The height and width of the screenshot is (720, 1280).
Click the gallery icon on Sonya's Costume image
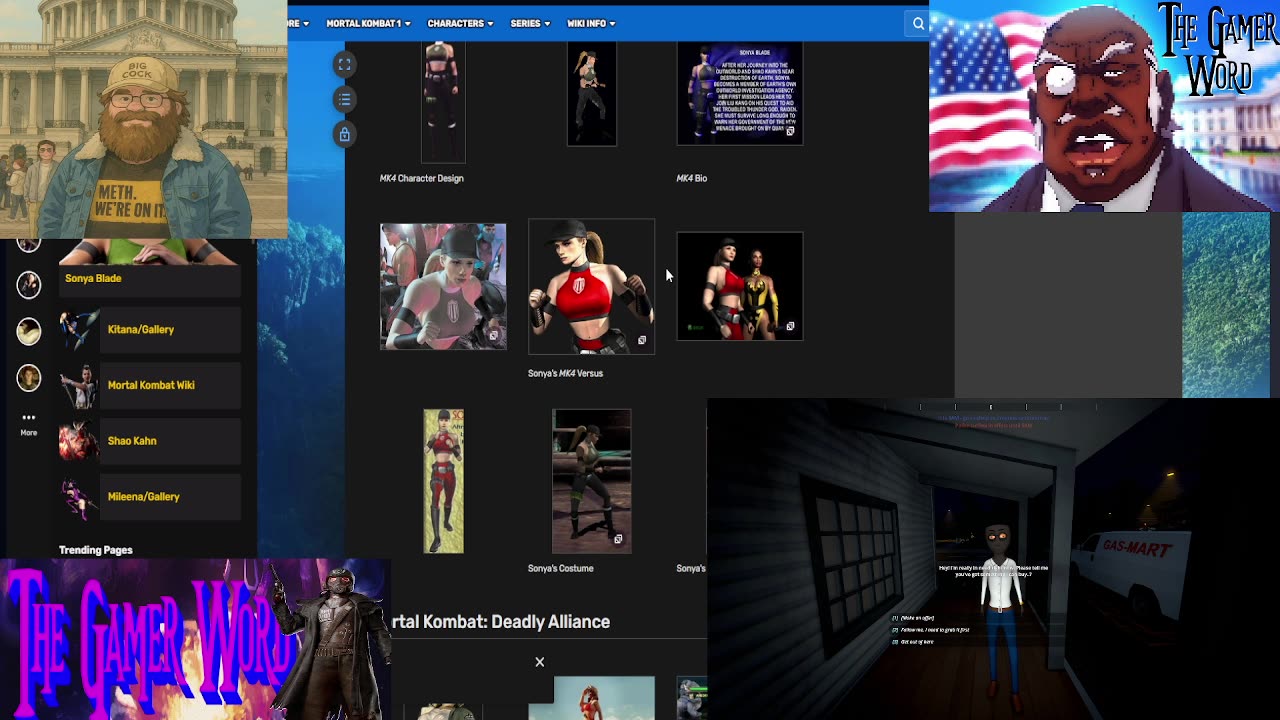click(x=618, y=540)
